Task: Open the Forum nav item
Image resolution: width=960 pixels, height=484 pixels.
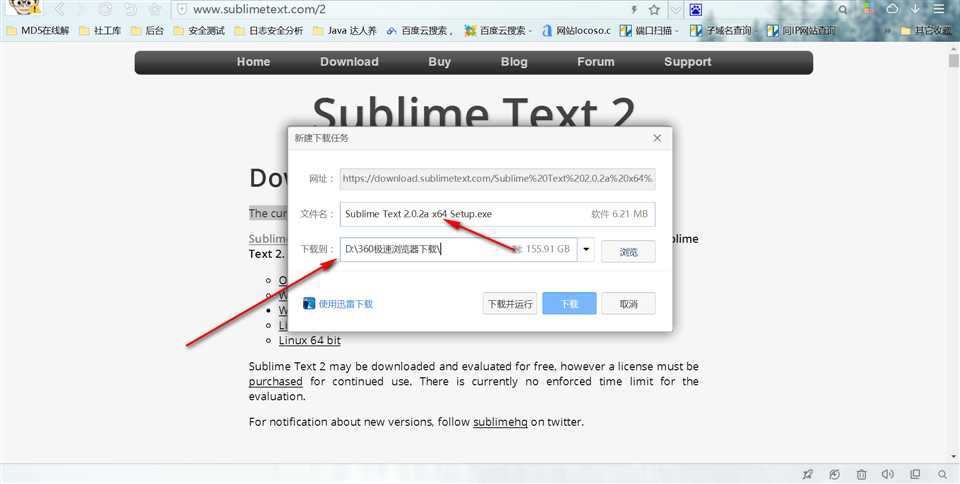Action: click(596, 62)
